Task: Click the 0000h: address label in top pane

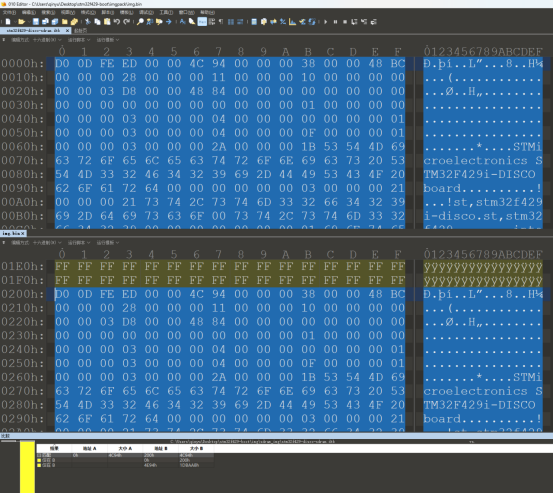Action: (x=23, y=63)
